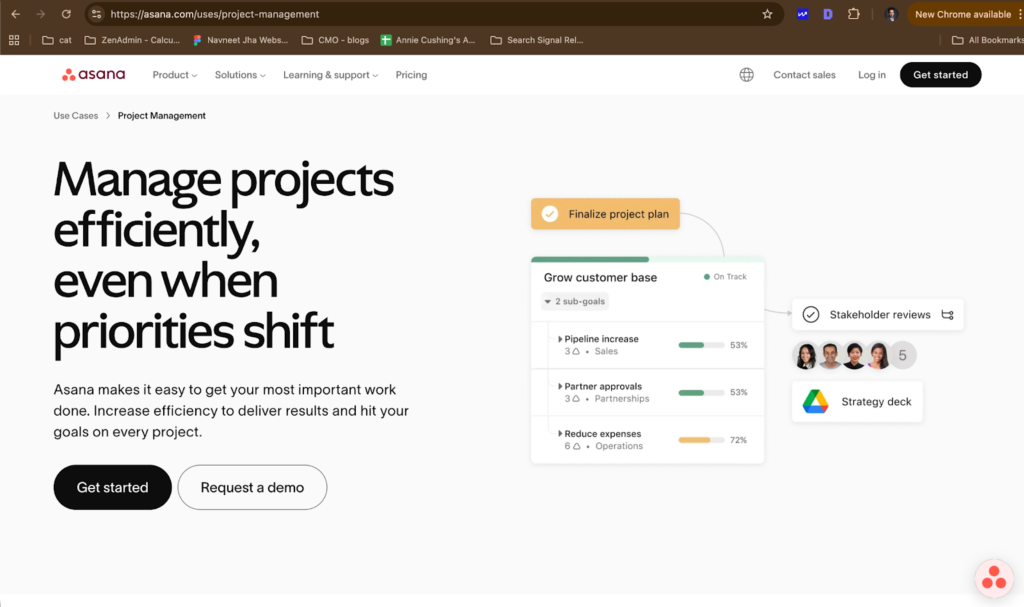This screenshot has width=1024, height=607.
Task: Expand the Pipeline increase sub-goal
Action: [x=560, y=339]
